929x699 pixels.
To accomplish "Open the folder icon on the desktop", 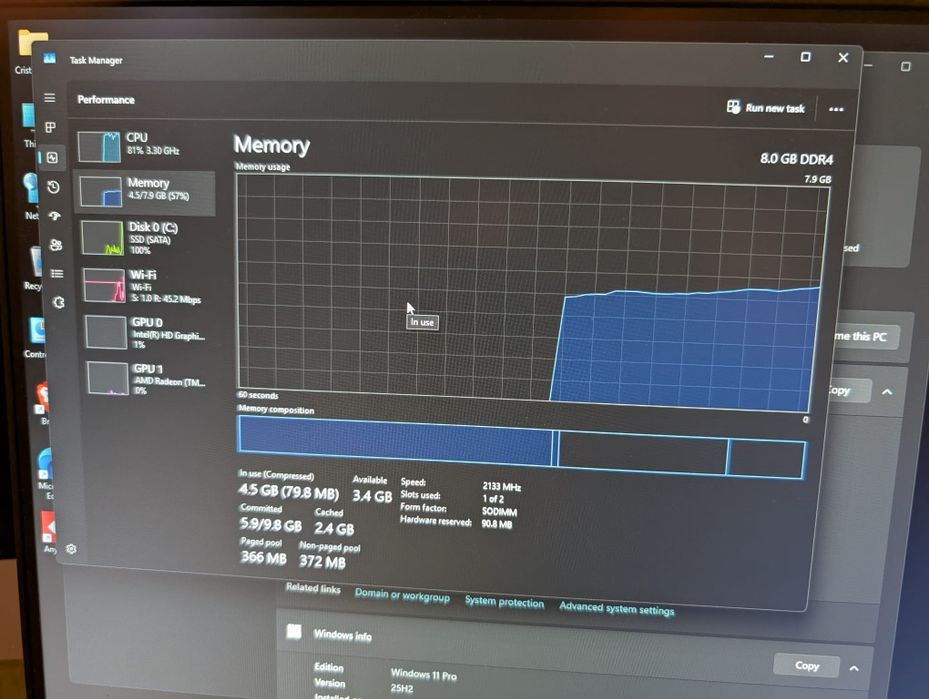I will (x=32, y=43).
